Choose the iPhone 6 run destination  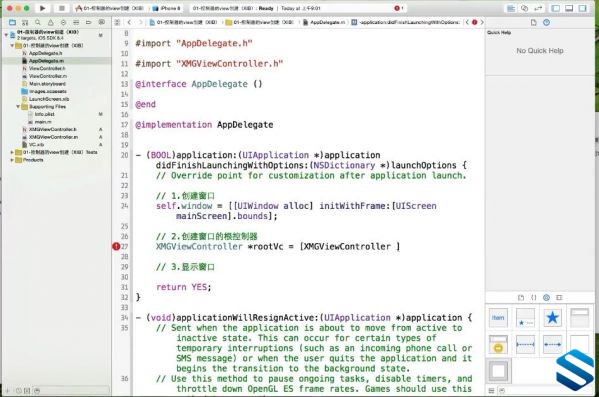point(167,8)
